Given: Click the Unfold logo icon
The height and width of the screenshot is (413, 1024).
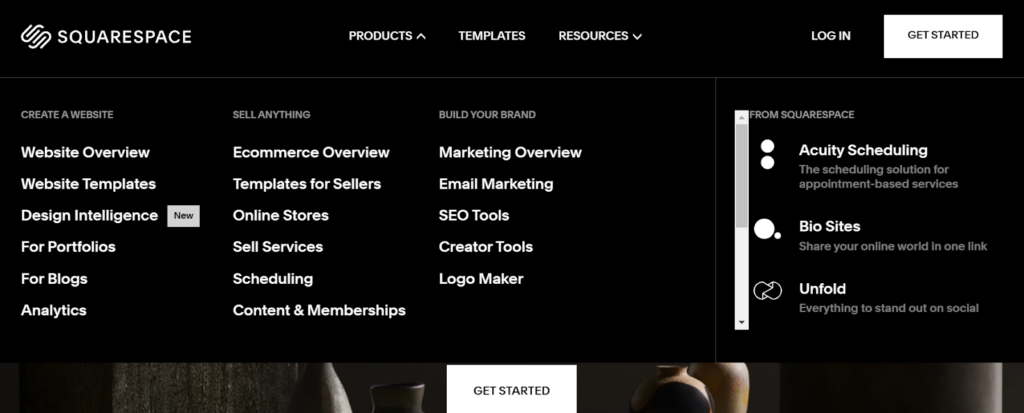Looking at the screenshot, I should [767, 291].
